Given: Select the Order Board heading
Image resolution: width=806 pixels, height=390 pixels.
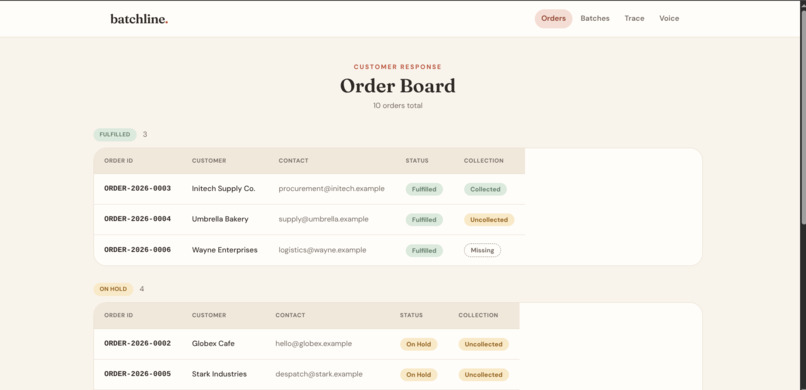Looking at the screenshot, I should (x=397, y=86).
